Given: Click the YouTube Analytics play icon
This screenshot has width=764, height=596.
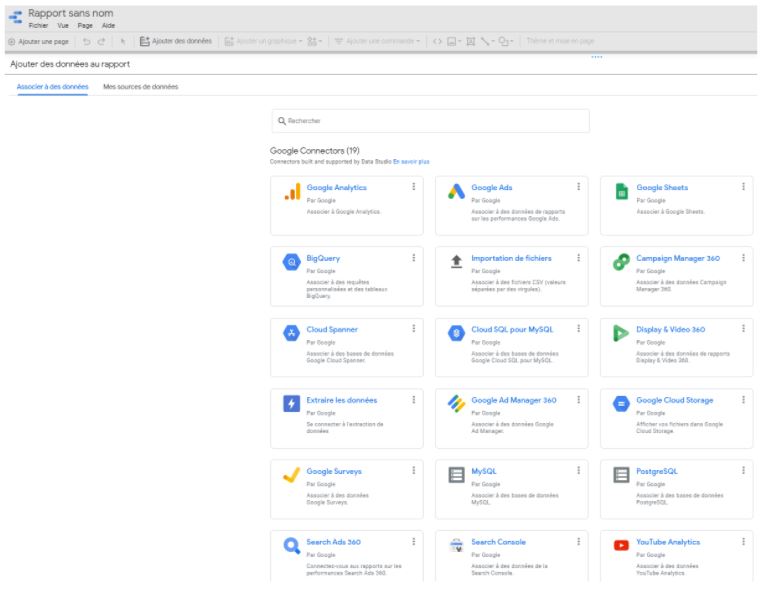Looking at the screenshot, I should (620, 546).
